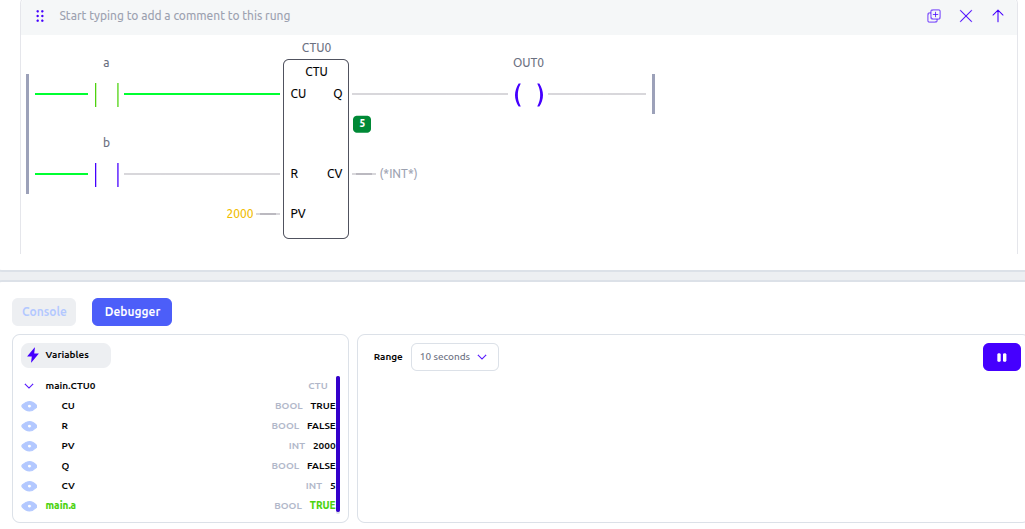
Task: Toggle eye visibility for main.a variable
Action: [29, 505]
